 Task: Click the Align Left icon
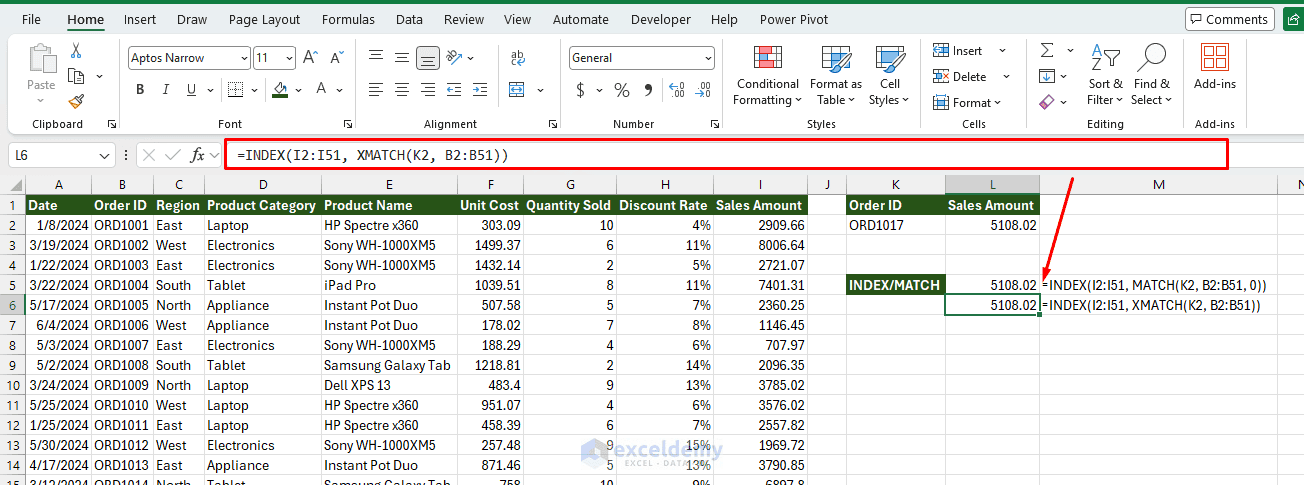click(x=376, y=90)
